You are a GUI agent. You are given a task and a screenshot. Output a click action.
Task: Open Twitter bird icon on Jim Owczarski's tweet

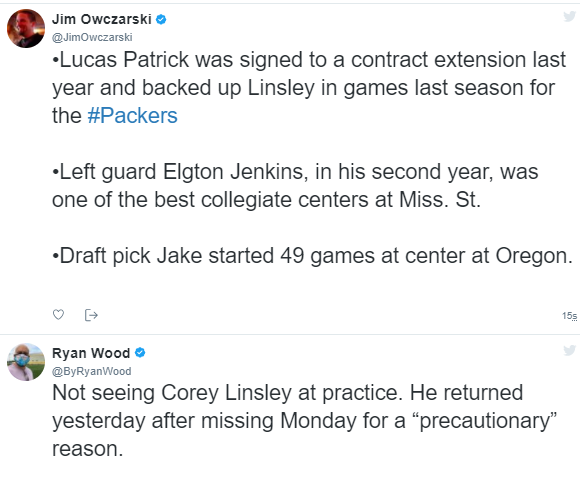tap(570, 17)
